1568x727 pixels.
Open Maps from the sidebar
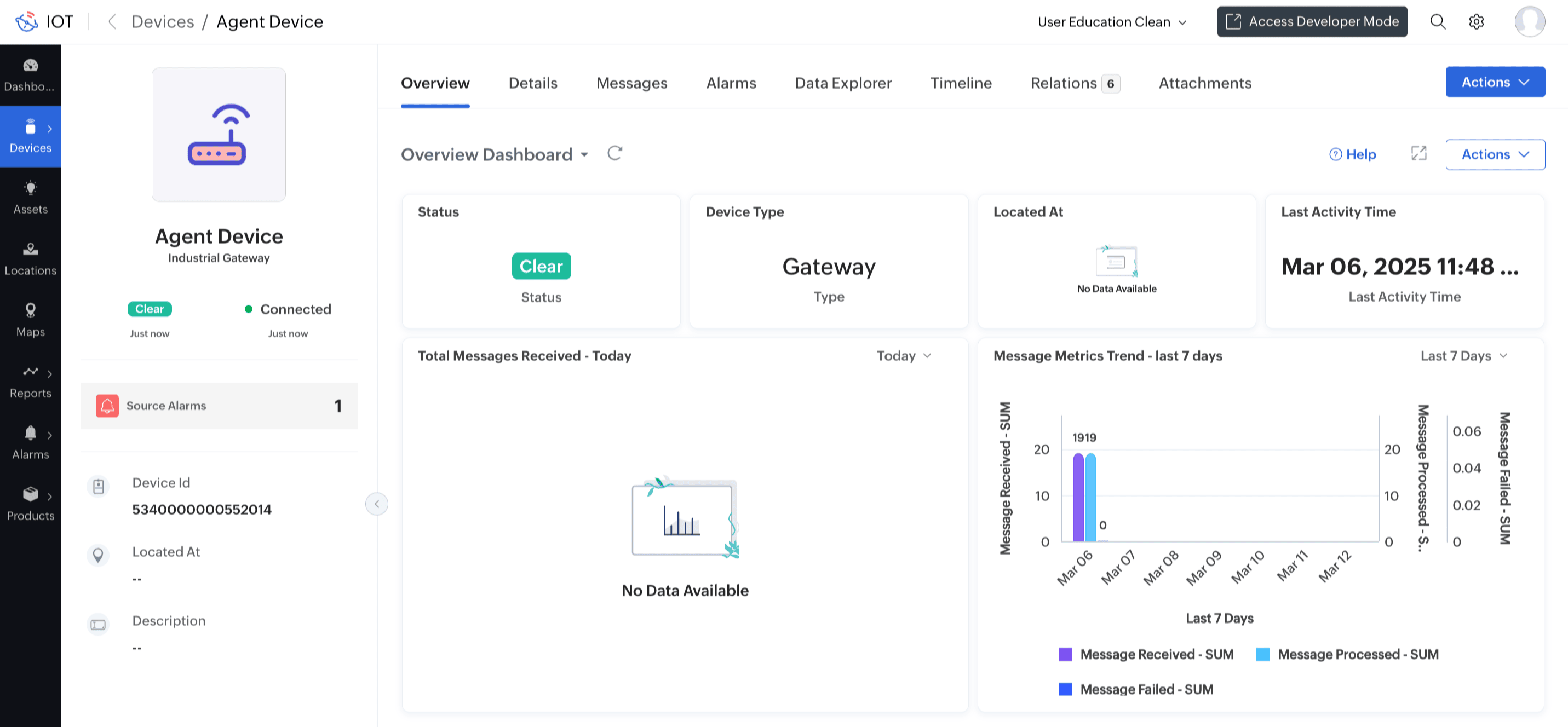coord(31,319)
